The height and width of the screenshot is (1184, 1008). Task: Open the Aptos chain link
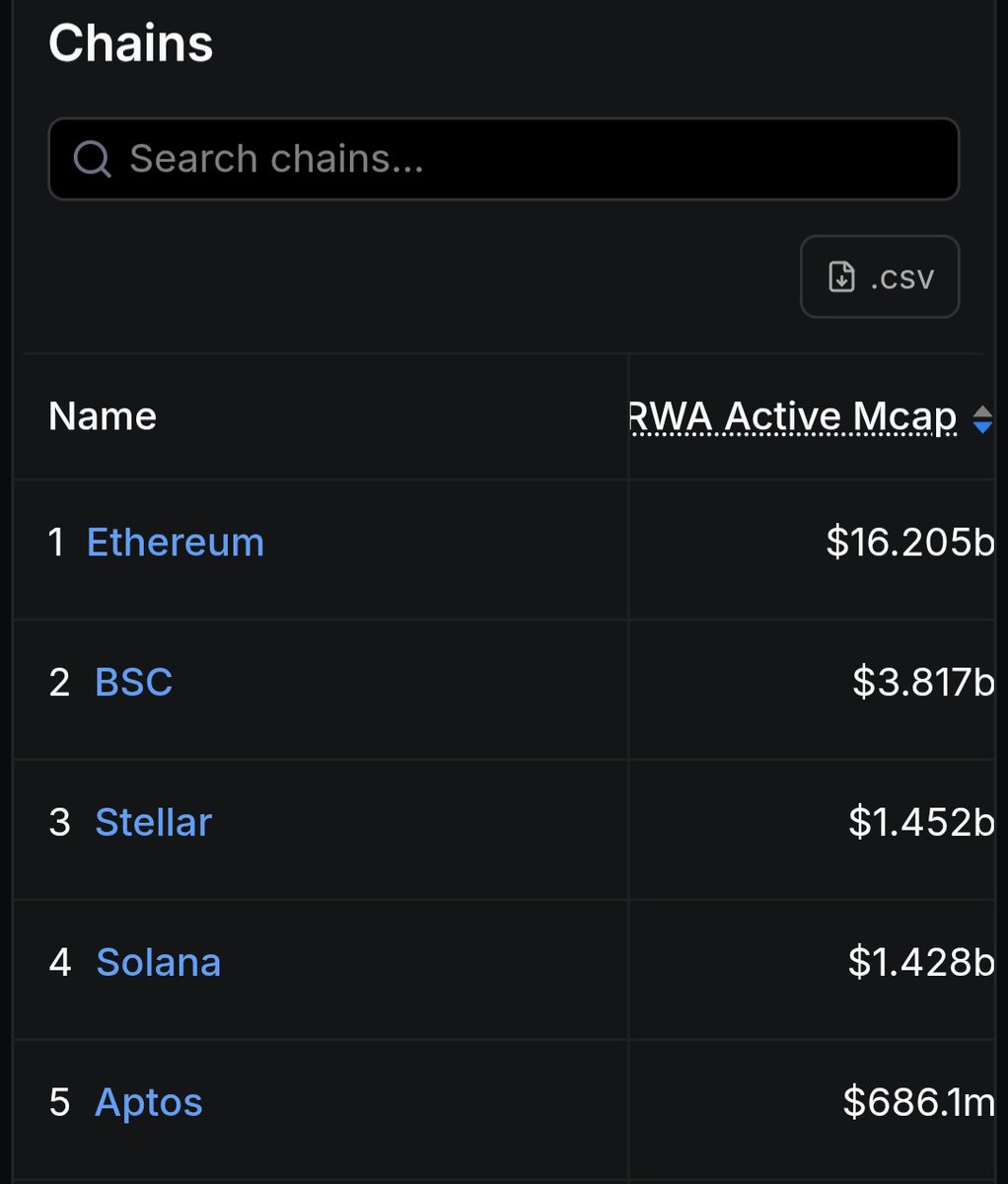point(149,1103)
